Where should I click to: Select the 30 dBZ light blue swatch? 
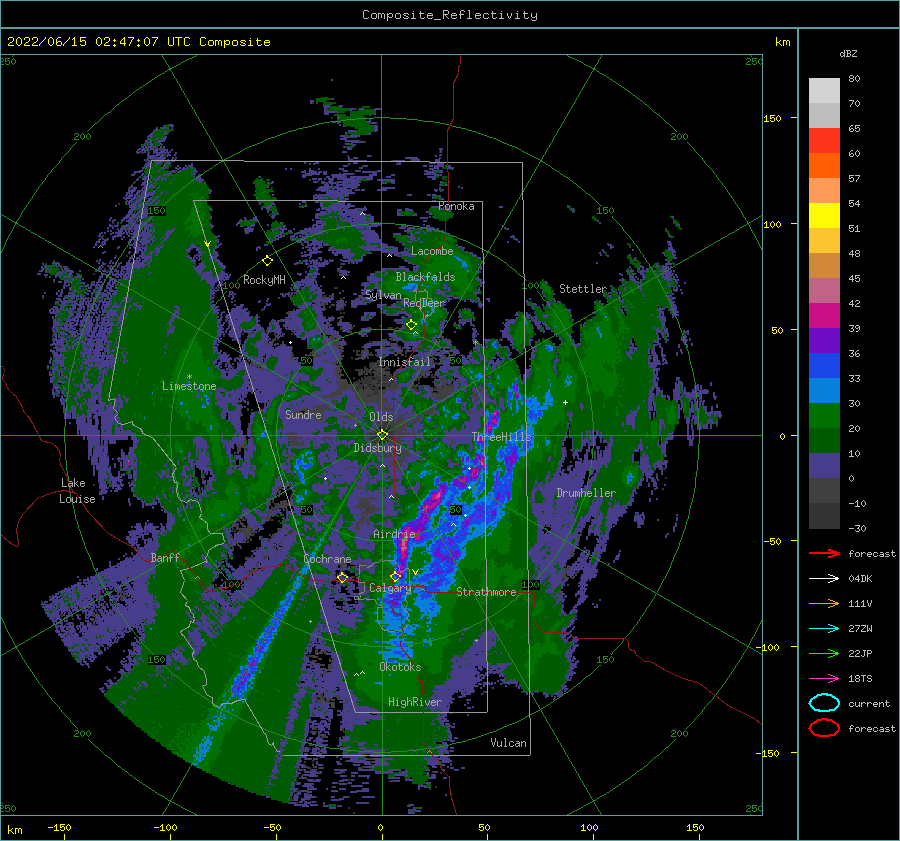coord(824,390)
